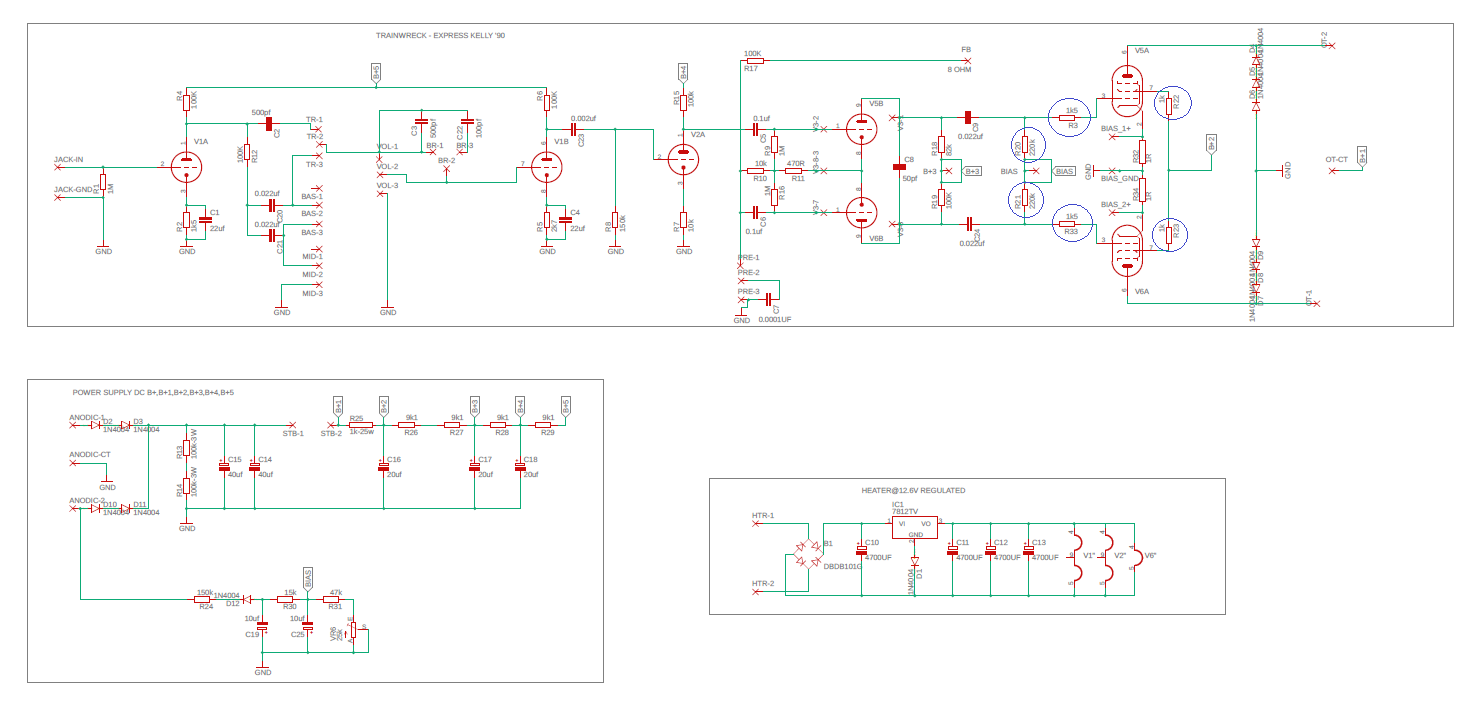Select the VOL-3 connection pad
Image resolution: width=1474 pixels, height=707 pixels.
click(x=381, y=194)
